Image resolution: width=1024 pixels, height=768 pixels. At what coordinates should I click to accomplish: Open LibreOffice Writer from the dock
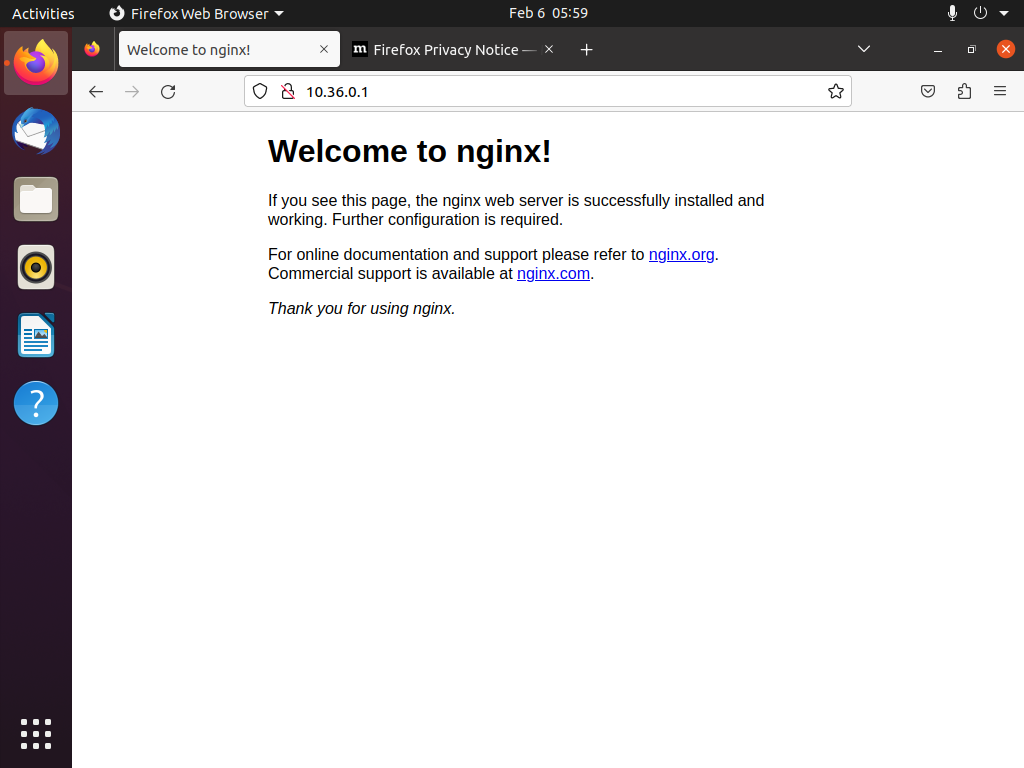(x=36, y=335)
